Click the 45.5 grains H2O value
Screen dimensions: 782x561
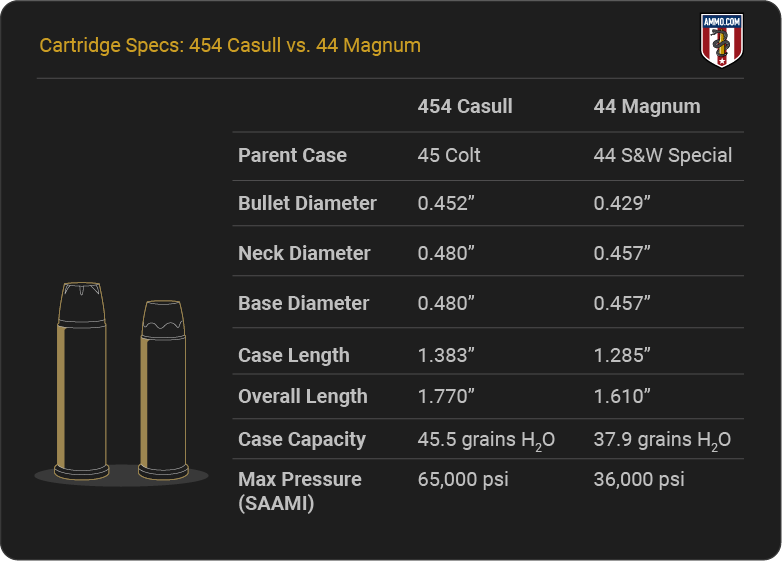click(x=486, y=440)
